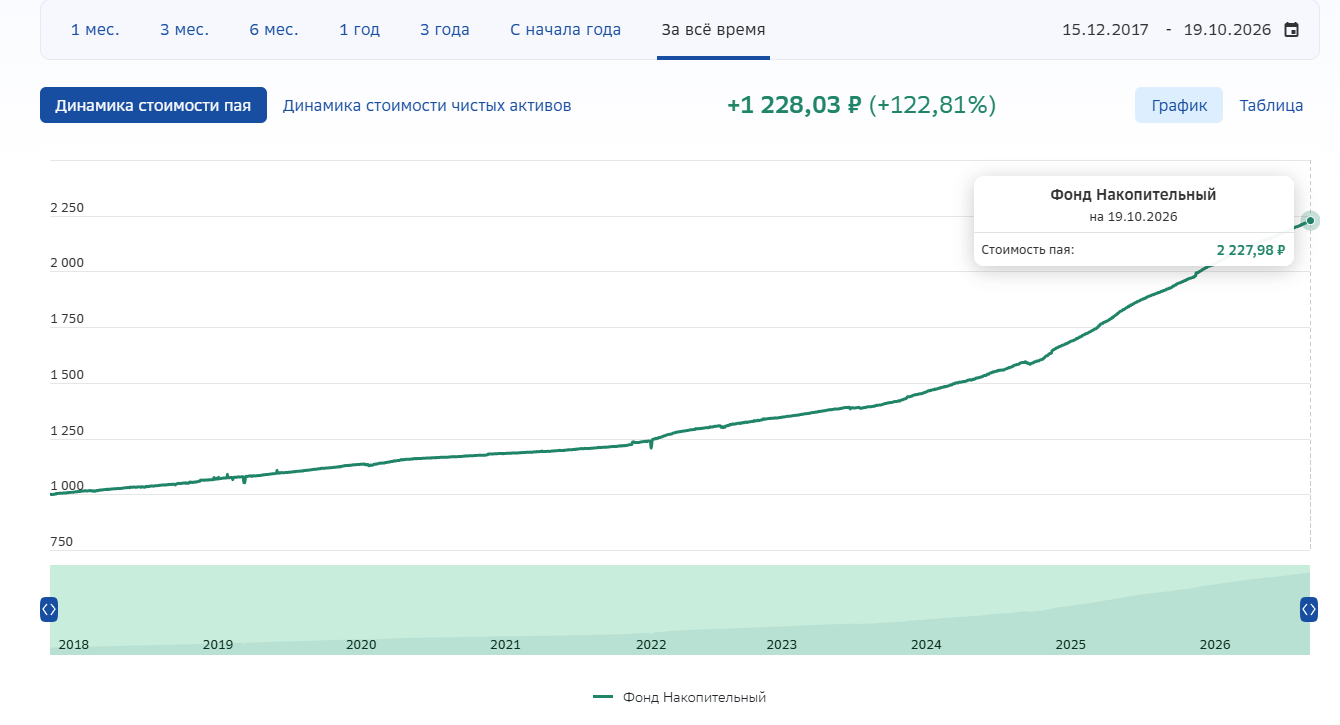This screenshot has height=725, width=1340.
Task: Click the 2023 label in range navigator
Action: tap(782, 645)
